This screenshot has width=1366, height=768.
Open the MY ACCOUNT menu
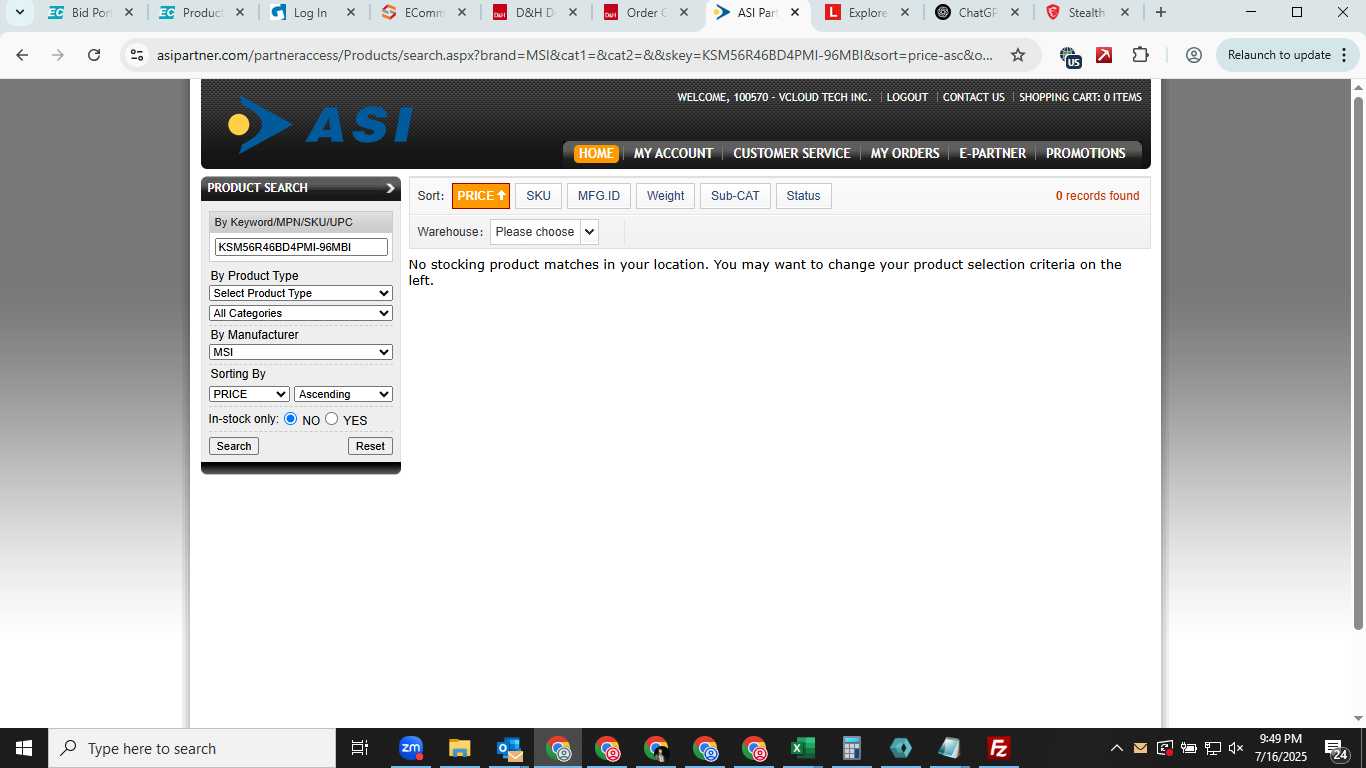tap(673, 153)
